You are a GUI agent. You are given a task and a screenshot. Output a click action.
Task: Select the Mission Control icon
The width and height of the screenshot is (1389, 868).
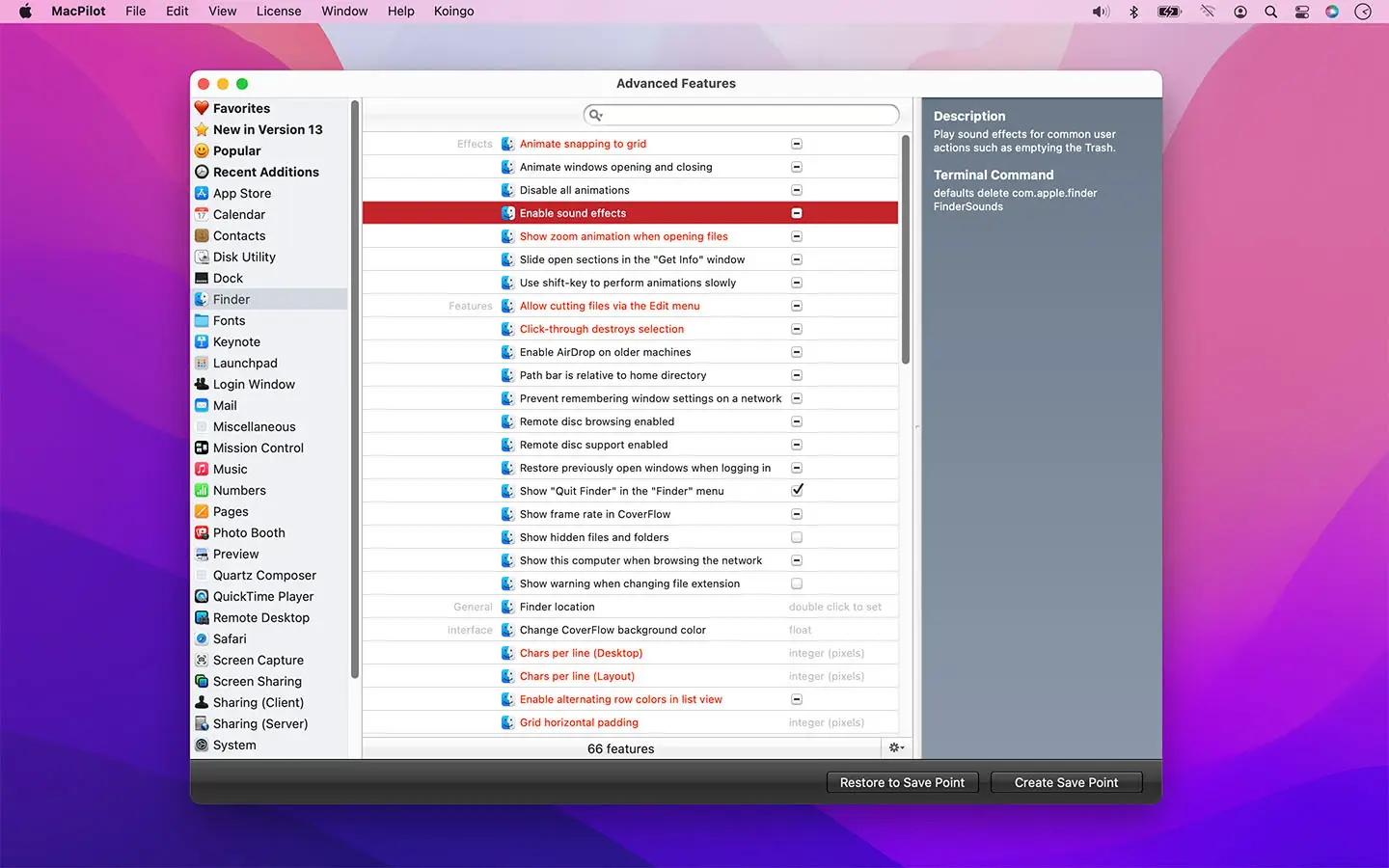coord(202,448)
